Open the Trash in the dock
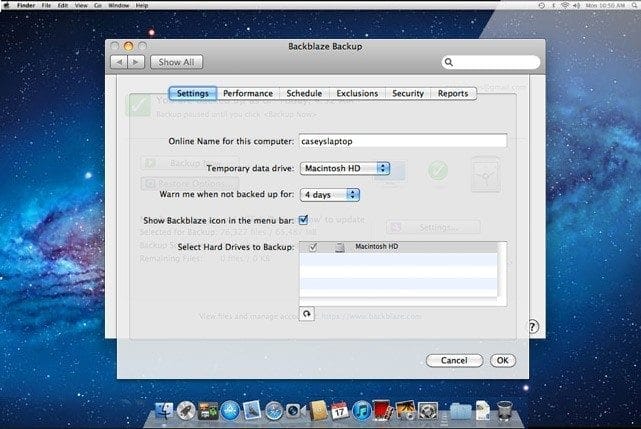Screen dimensions: 641x429 tap(505, 411)
